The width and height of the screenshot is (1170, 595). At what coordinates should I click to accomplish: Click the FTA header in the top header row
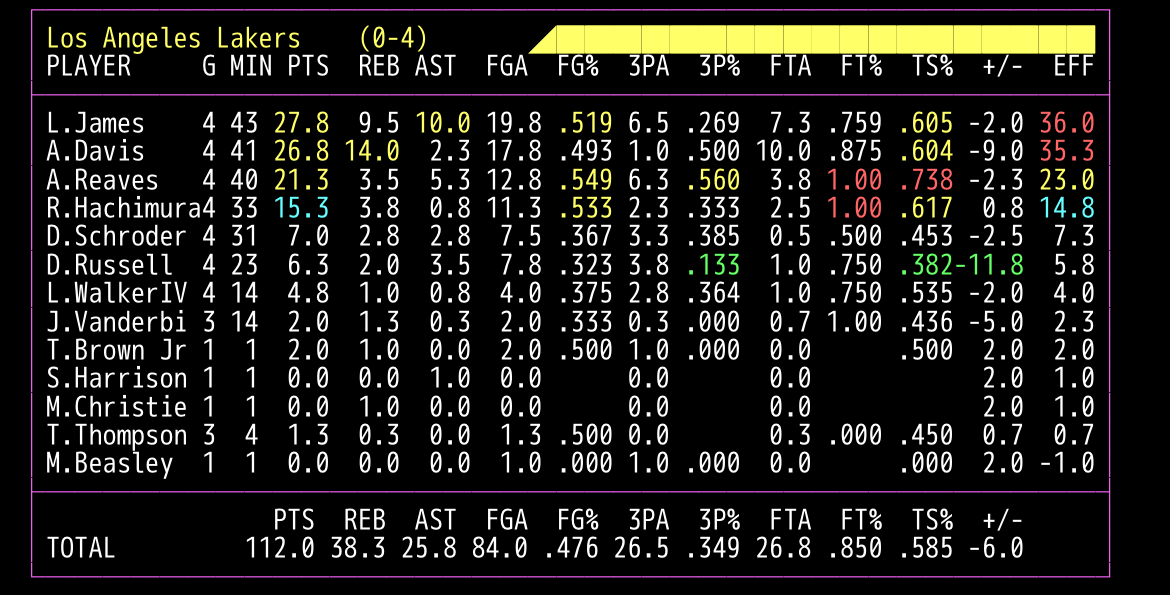(790, 66)
